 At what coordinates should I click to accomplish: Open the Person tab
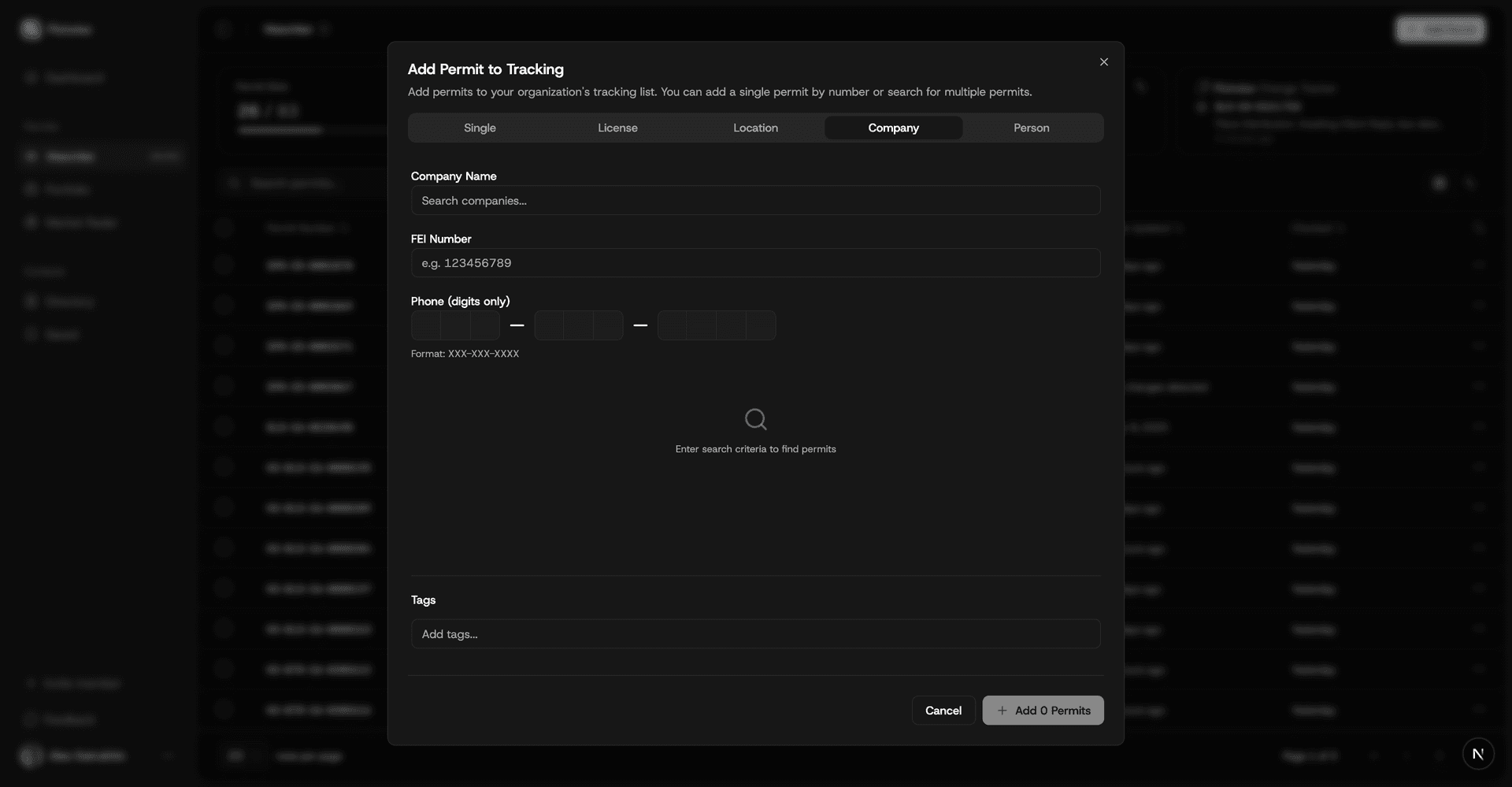[x=1031, y=127]
